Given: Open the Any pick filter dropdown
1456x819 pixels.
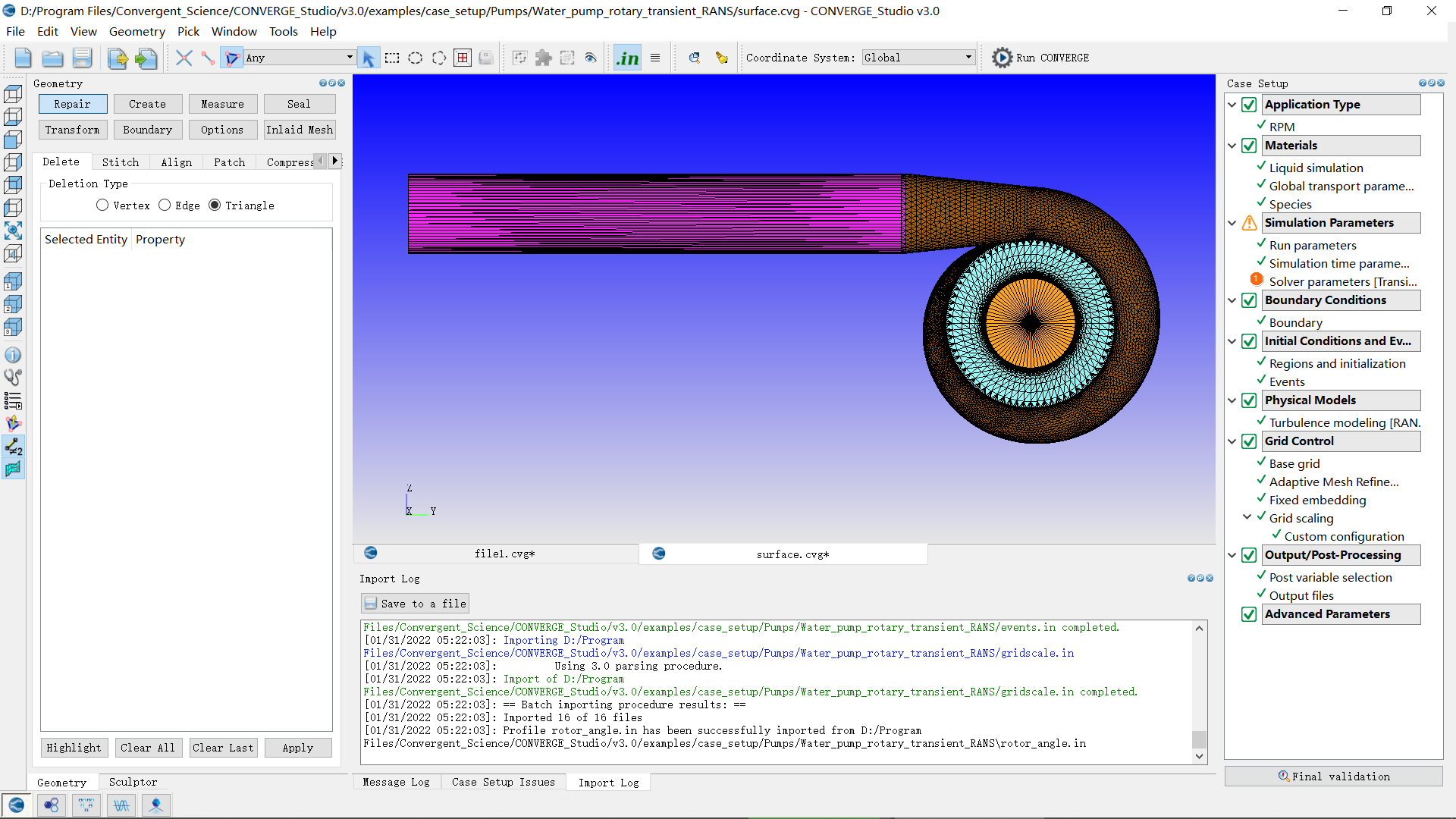Looking at the screenshot, I should (x=300, y=58).
